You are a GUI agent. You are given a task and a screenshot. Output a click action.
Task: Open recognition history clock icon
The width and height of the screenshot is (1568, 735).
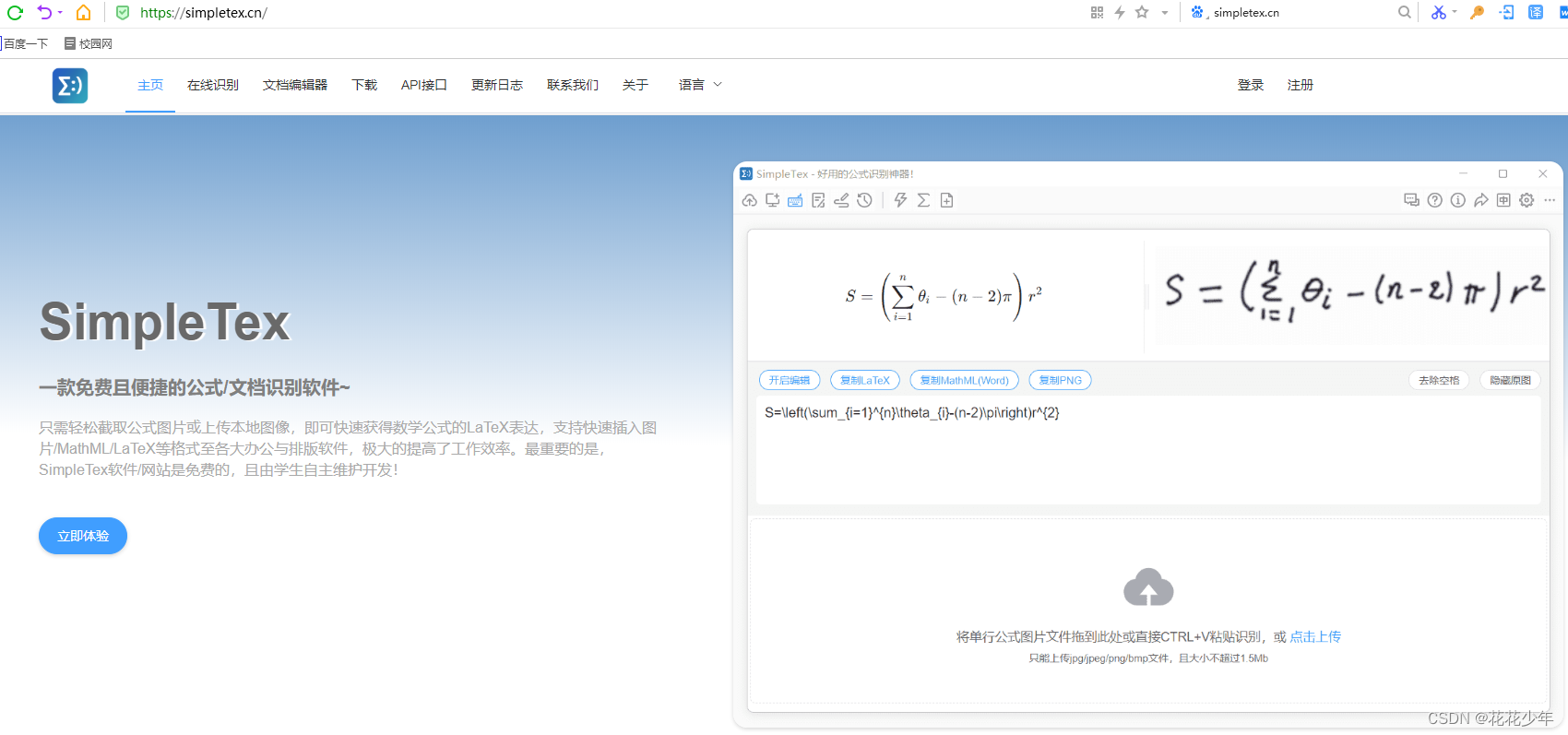point(864,200)
